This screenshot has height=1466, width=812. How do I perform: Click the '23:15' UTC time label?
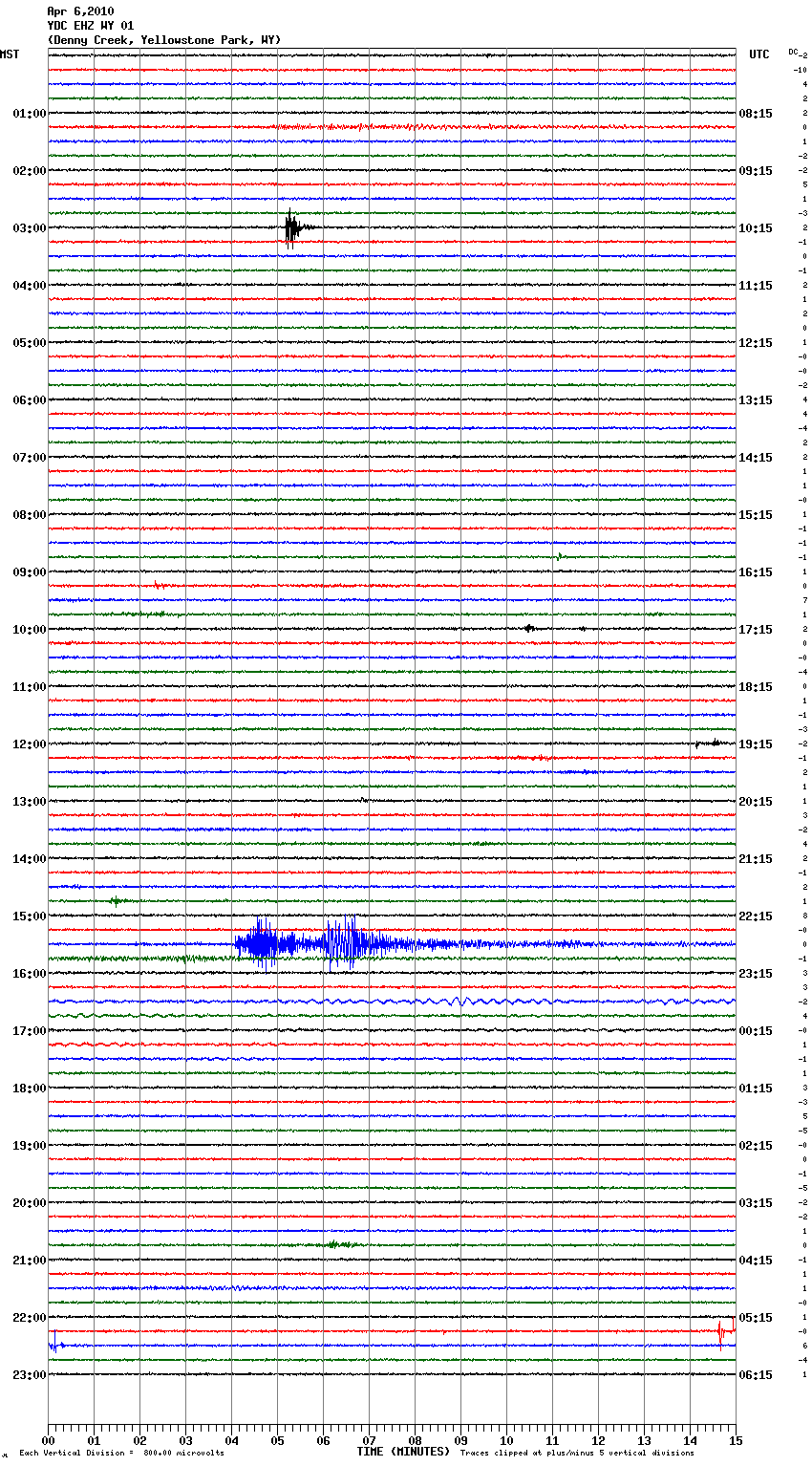[756, 974]
